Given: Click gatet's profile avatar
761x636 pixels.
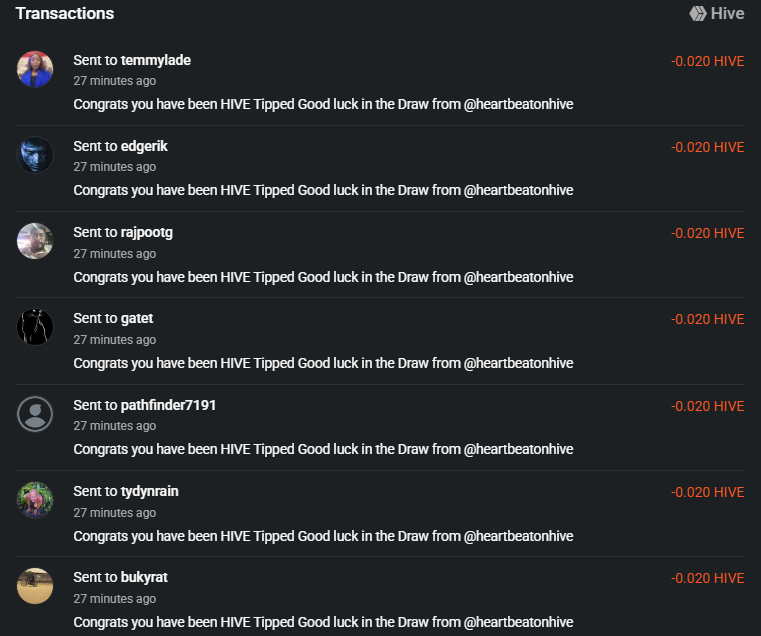Looking at the screenshot, I should [x=35, y=327].
